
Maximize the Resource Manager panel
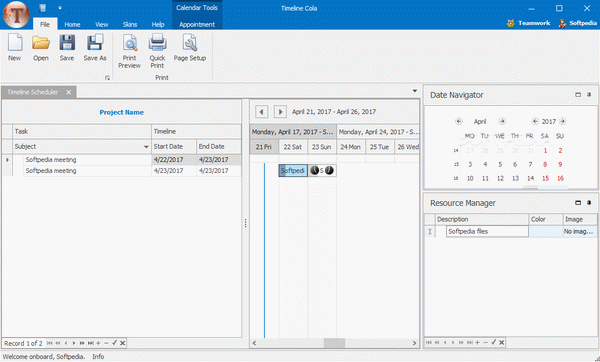click(x=578, y=203)
